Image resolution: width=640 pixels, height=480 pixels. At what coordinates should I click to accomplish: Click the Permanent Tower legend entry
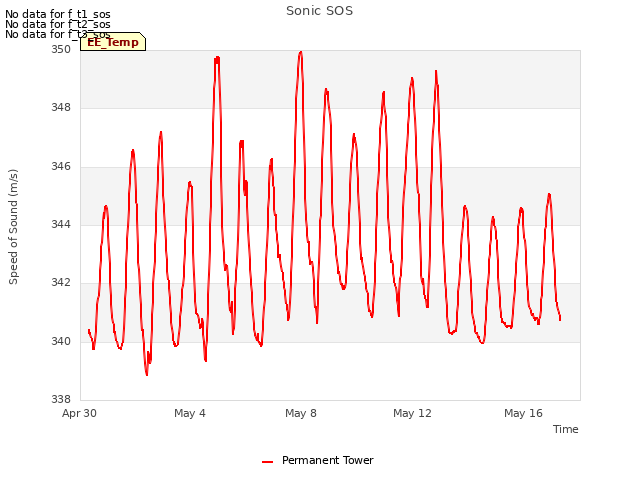[x=318, y=460]
